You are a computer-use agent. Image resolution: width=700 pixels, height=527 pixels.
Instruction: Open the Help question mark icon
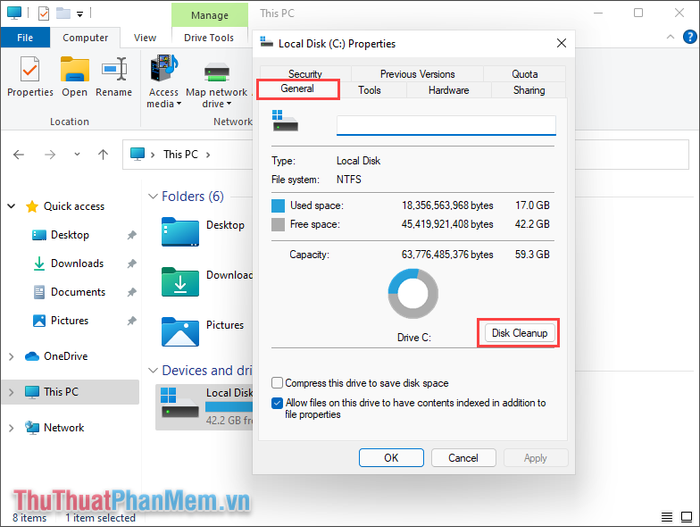[x=690, y=37]
